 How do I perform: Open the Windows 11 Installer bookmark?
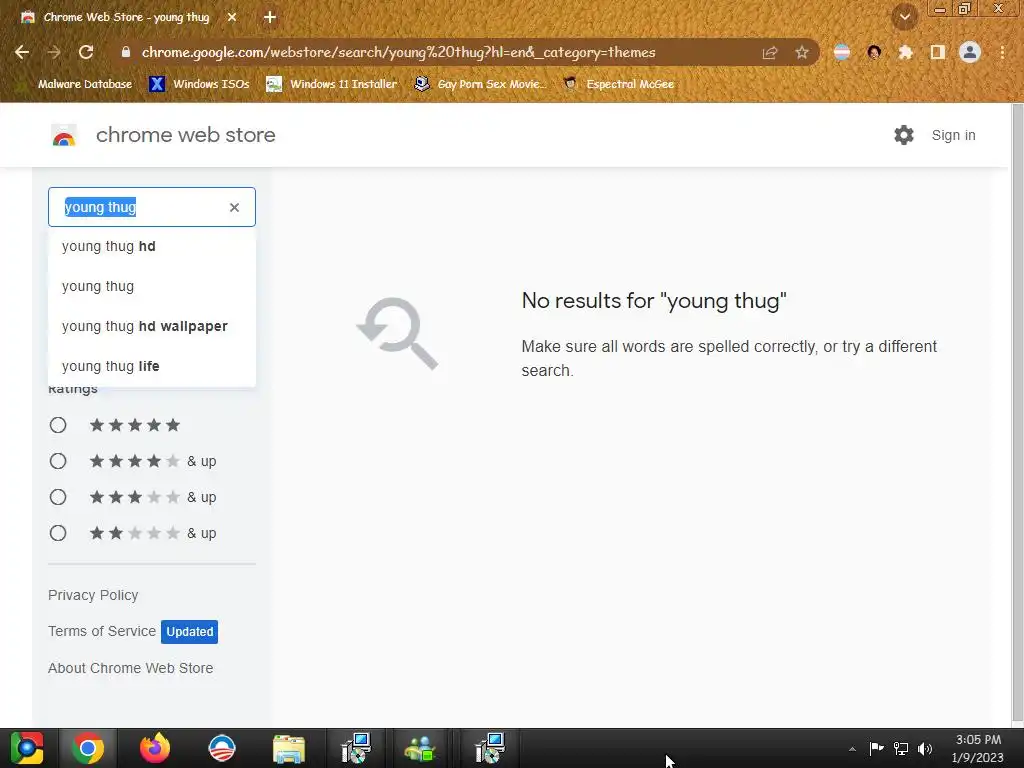tap(332, 84)
